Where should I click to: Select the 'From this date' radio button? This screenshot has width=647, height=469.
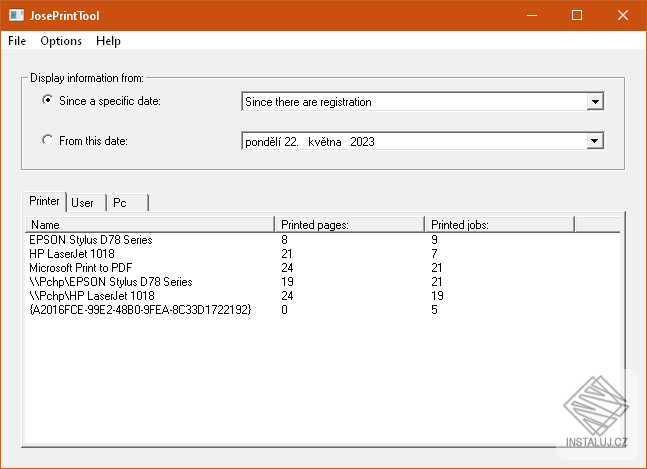(47, 141)
